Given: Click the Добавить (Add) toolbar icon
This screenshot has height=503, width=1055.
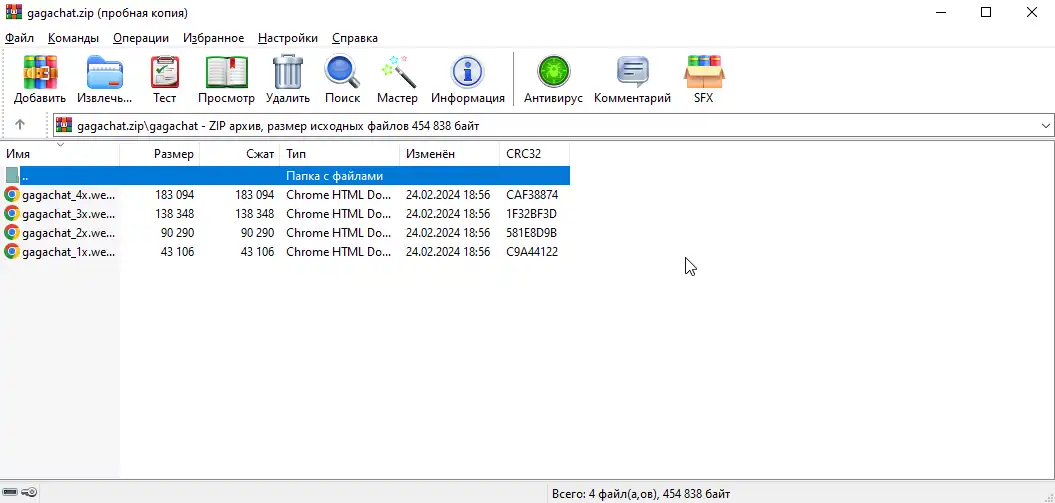Looking at the screenshot, I should [x=40, y=73].
